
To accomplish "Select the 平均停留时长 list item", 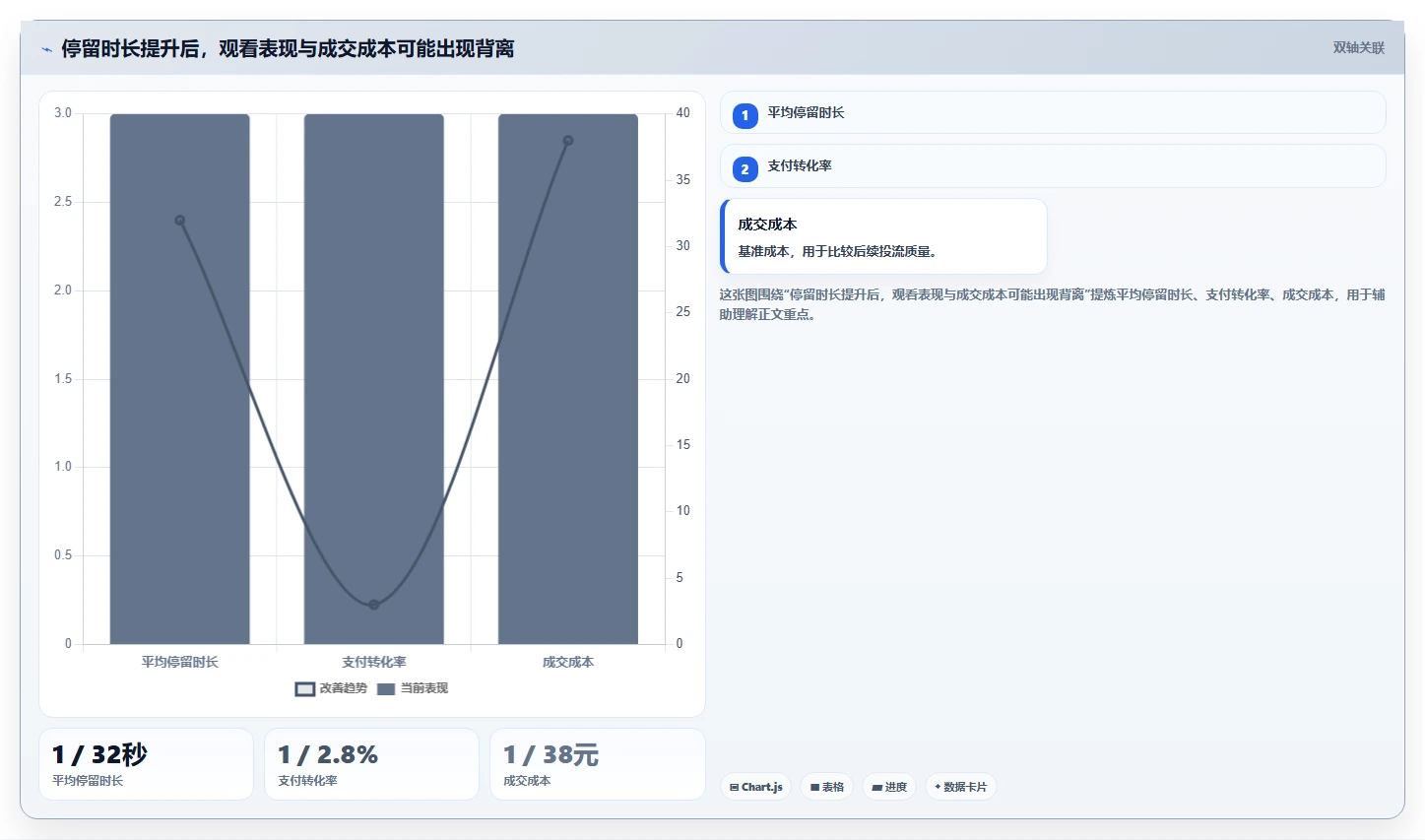I will 1053,113.
